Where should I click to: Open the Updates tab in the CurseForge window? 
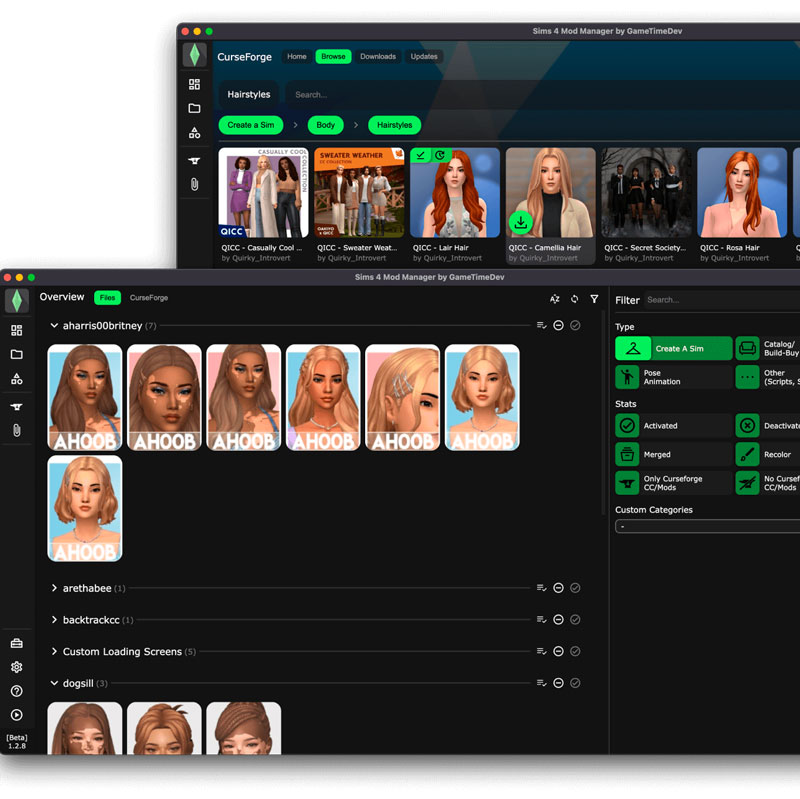424,57
